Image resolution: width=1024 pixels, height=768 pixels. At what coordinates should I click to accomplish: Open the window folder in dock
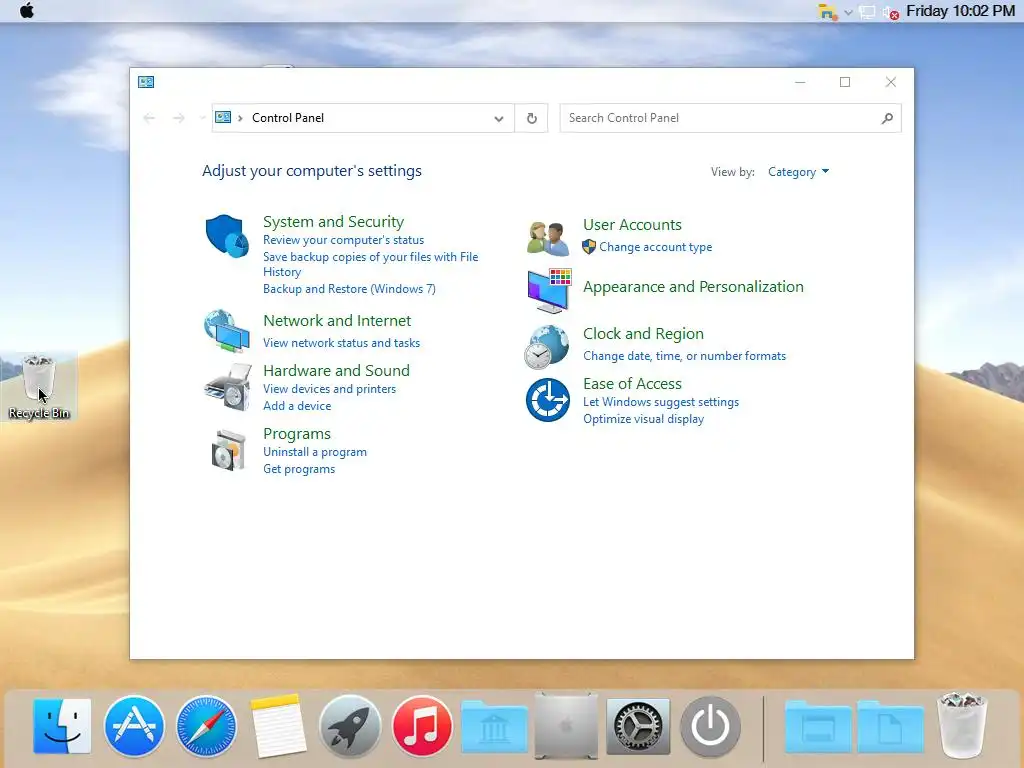[x=818, y=727]
